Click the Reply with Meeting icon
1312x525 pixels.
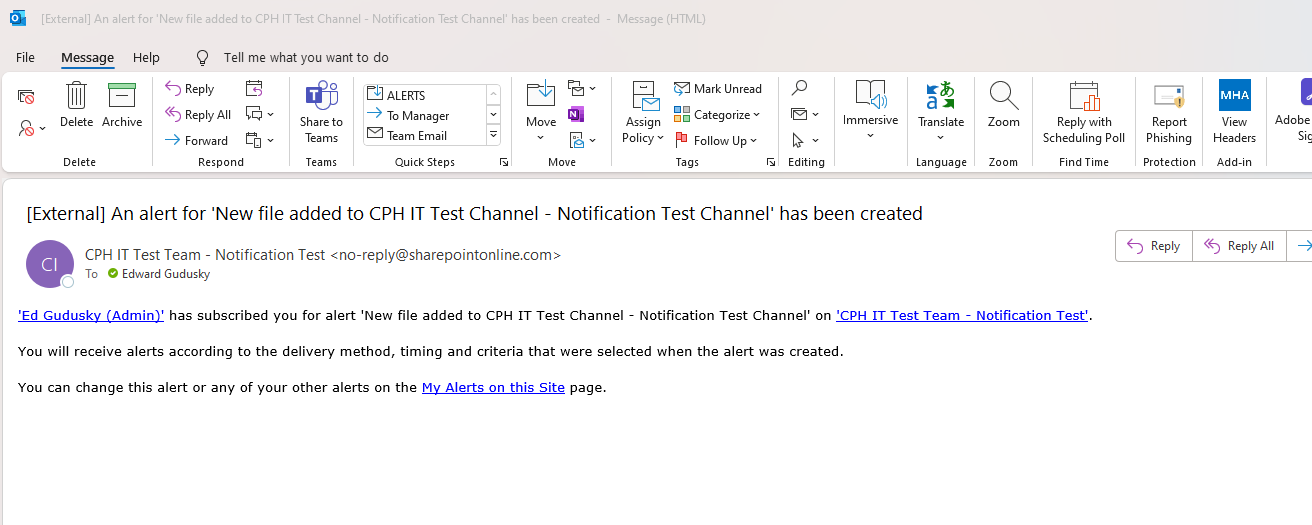pos(254,88)
